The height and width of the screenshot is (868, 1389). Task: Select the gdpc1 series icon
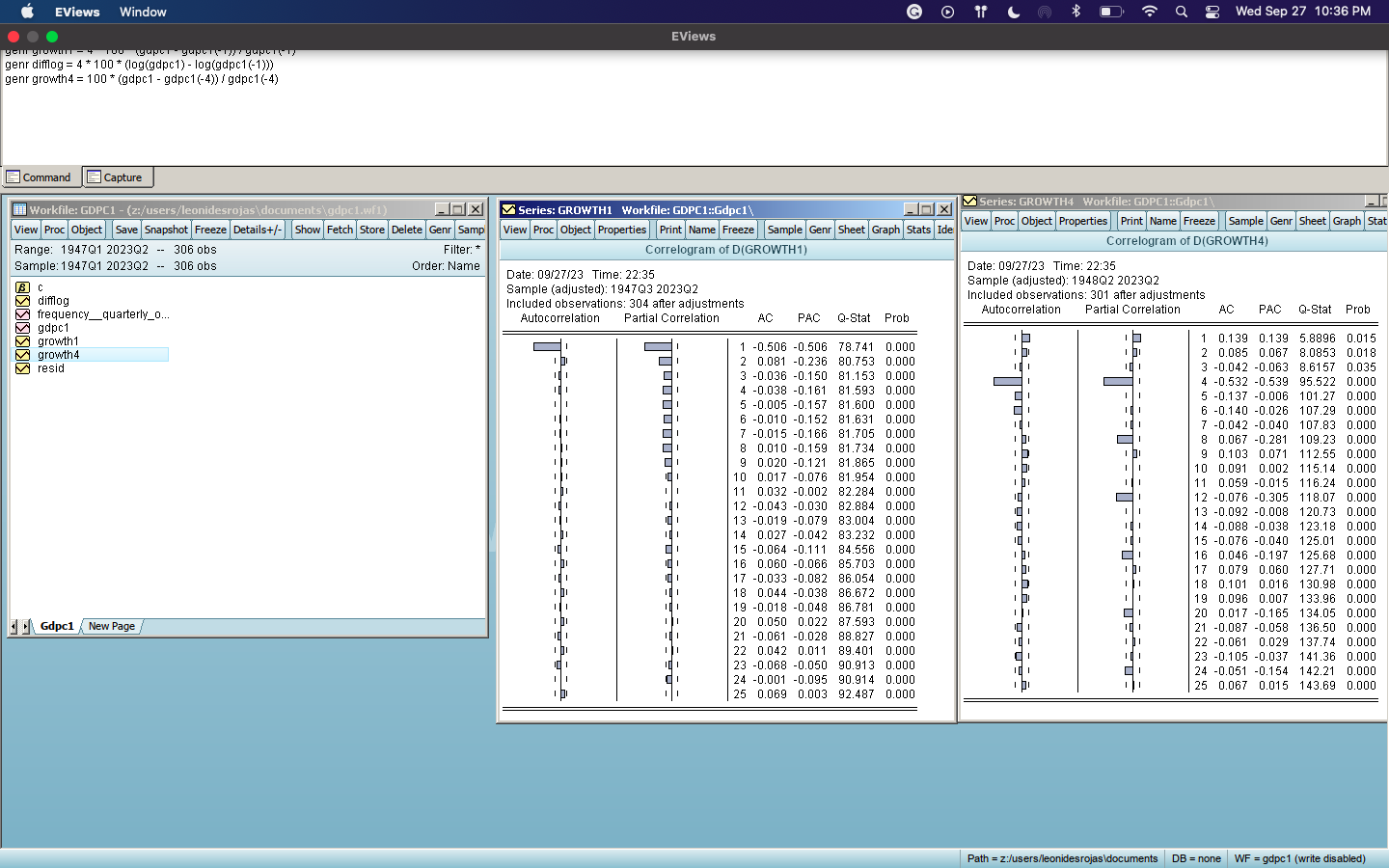pos(22,327)
